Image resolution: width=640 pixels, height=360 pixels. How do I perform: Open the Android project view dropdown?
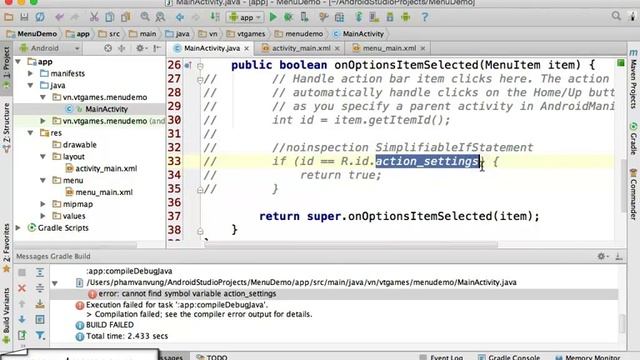pyautogui.click(x=49, y=48)
